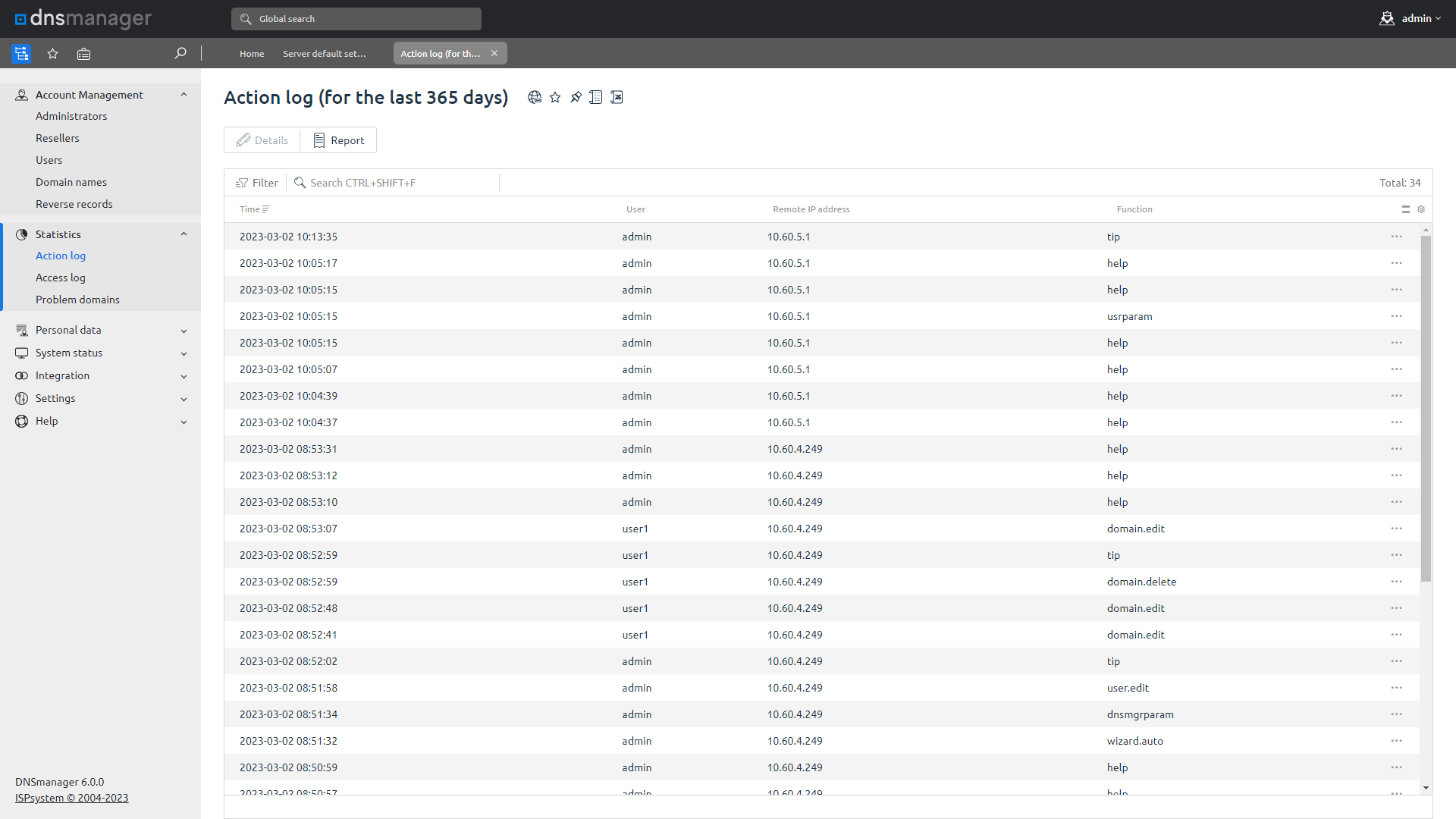
Task: Click the sidebar menu search magnifier
Action: [180, 53]
